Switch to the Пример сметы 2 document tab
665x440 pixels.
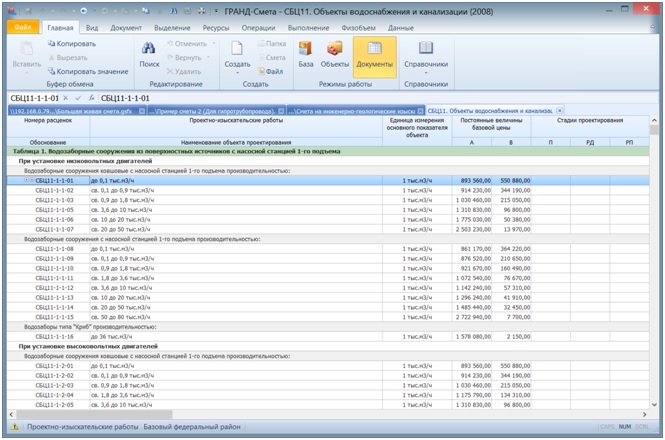point(216,111)
